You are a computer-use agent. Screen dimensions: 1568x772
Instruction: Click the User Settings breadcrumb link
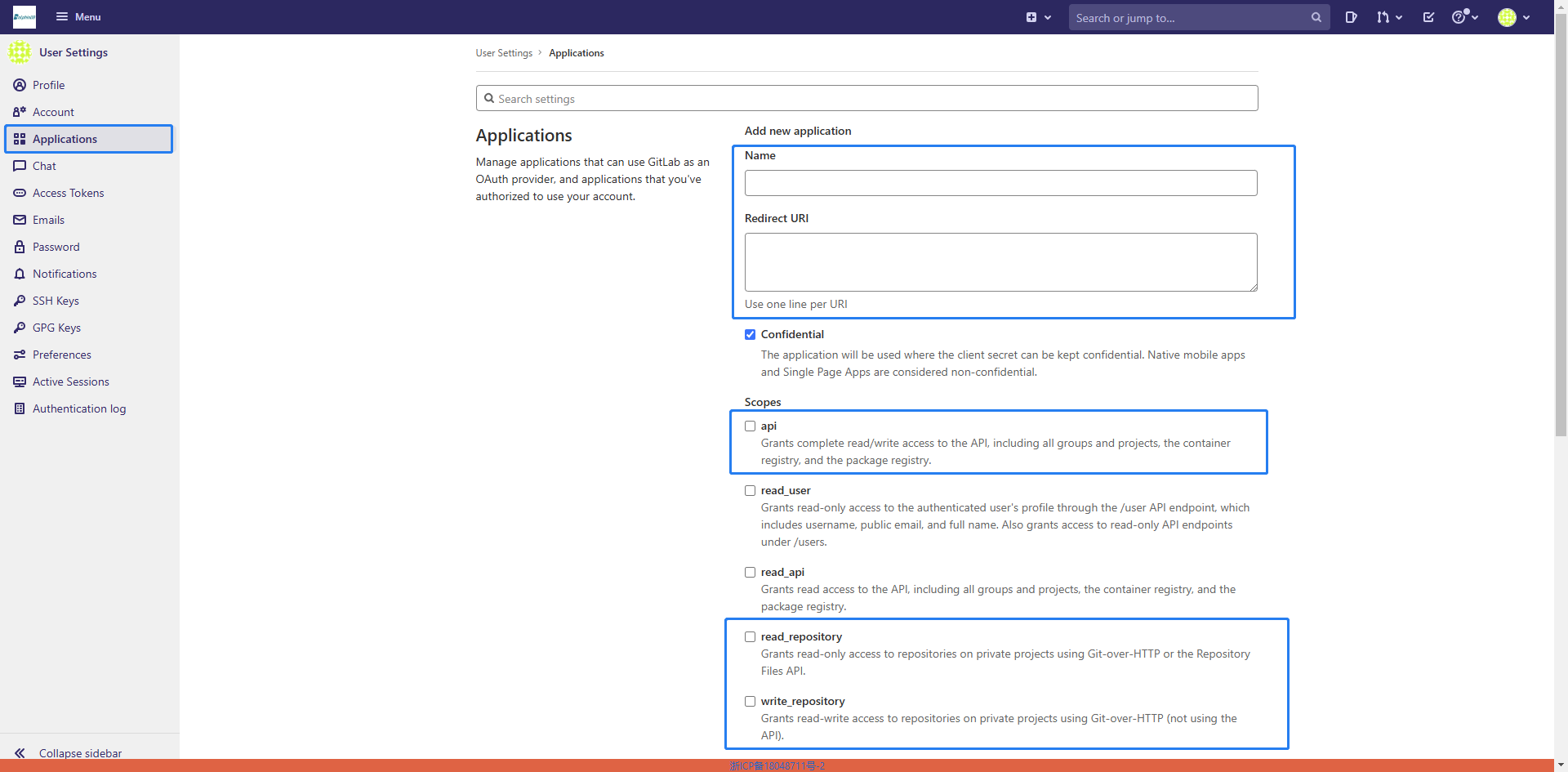[x=504, y=53]
